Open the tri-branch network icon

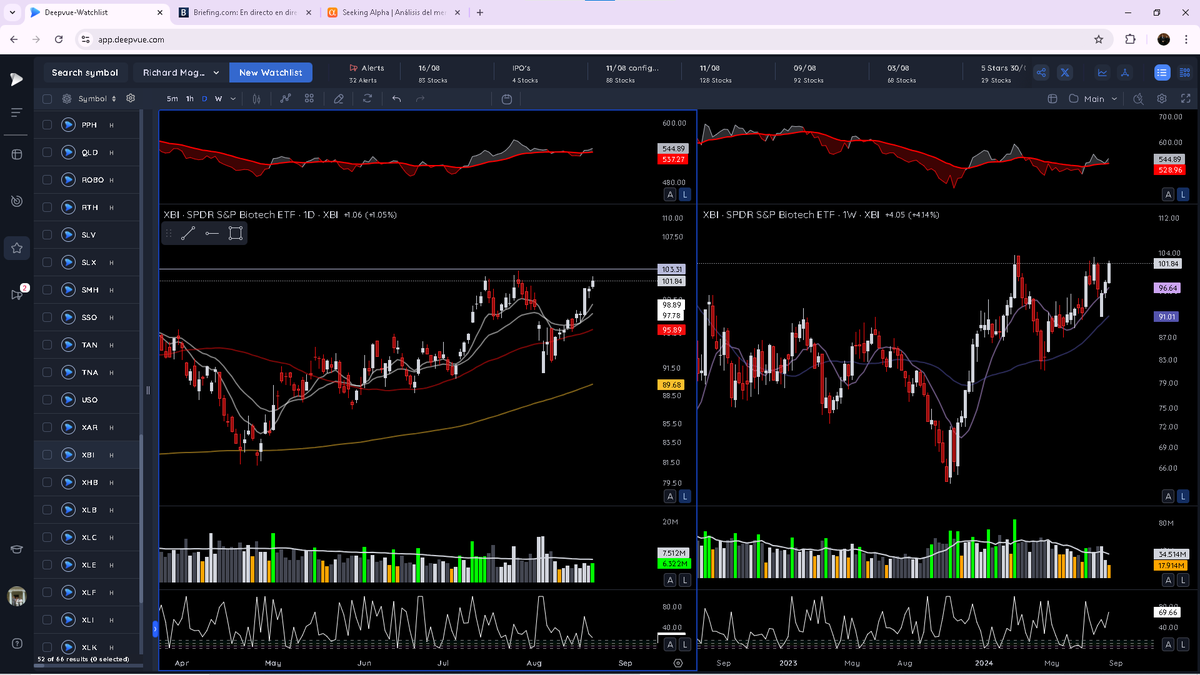1125,73
